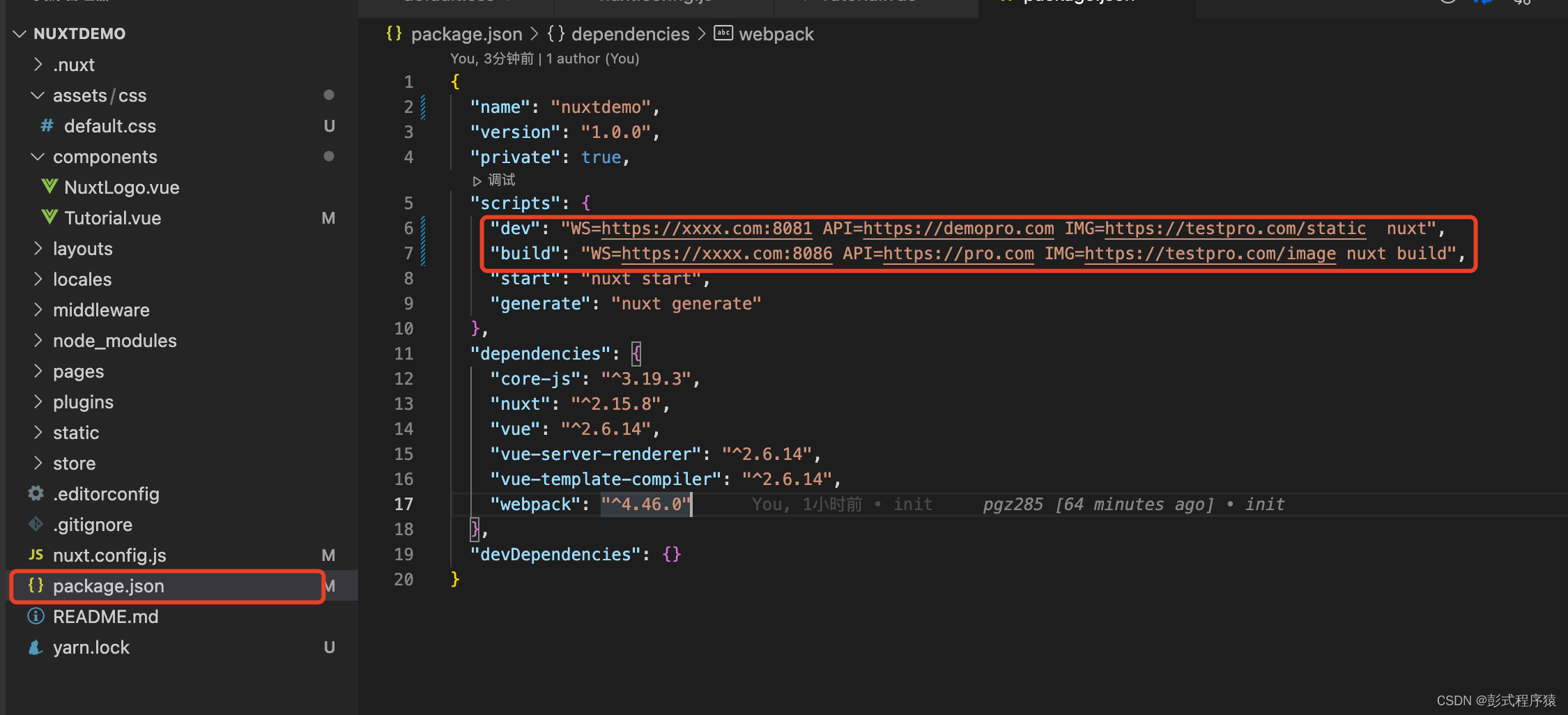Open .gitignore file
Viewport: 1568px width, 715px height.
point(93,525)
